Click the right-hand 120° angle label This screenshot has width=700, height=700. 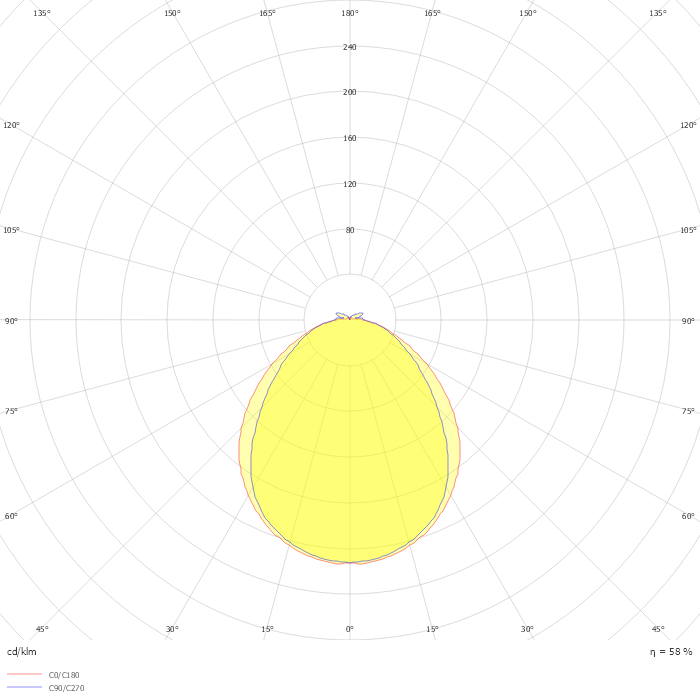pyautogui.click(x=688, y=125)
